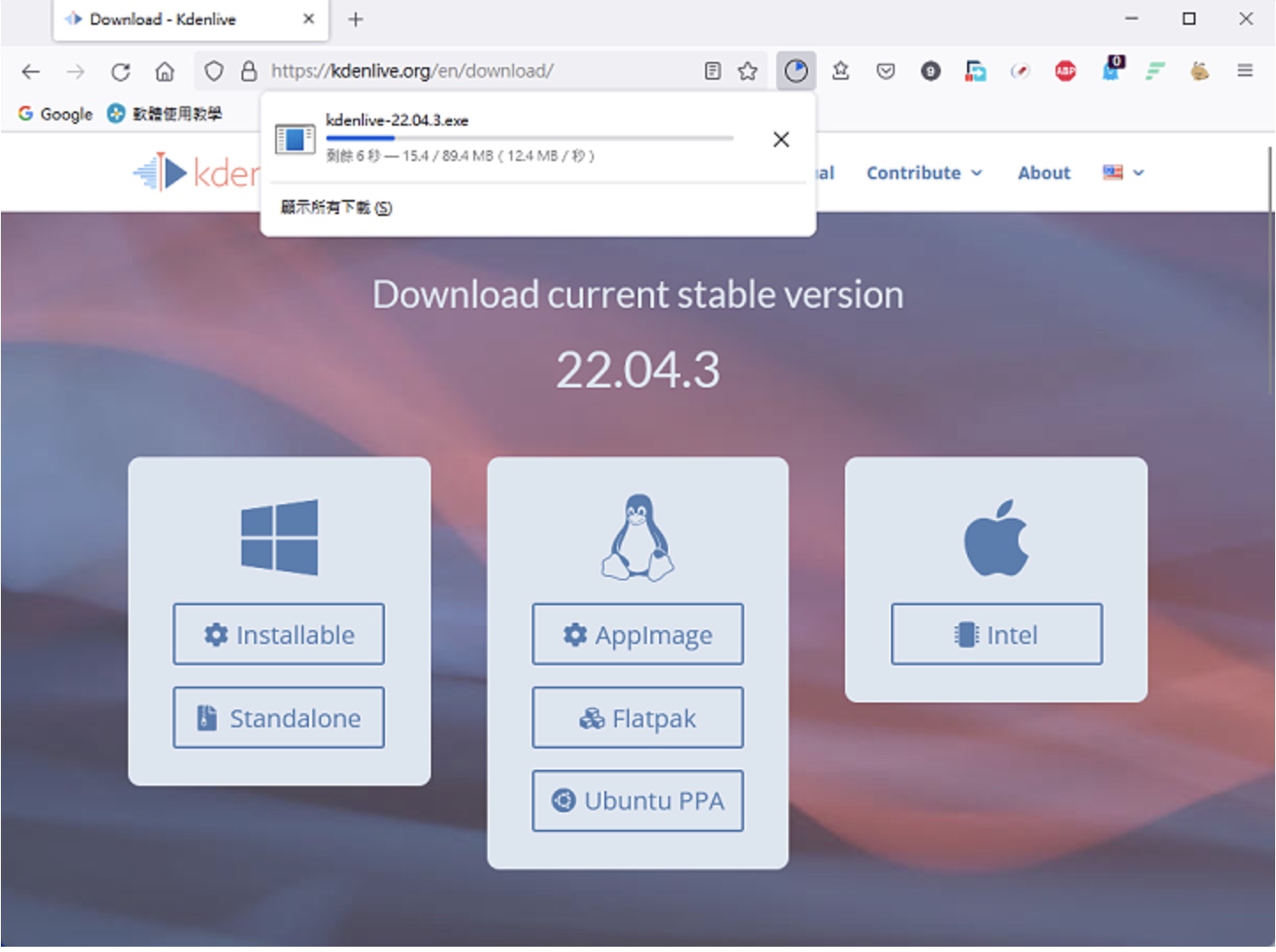Open a new browser tab
Screen dimensions: 1276x952
pos(356,19)
